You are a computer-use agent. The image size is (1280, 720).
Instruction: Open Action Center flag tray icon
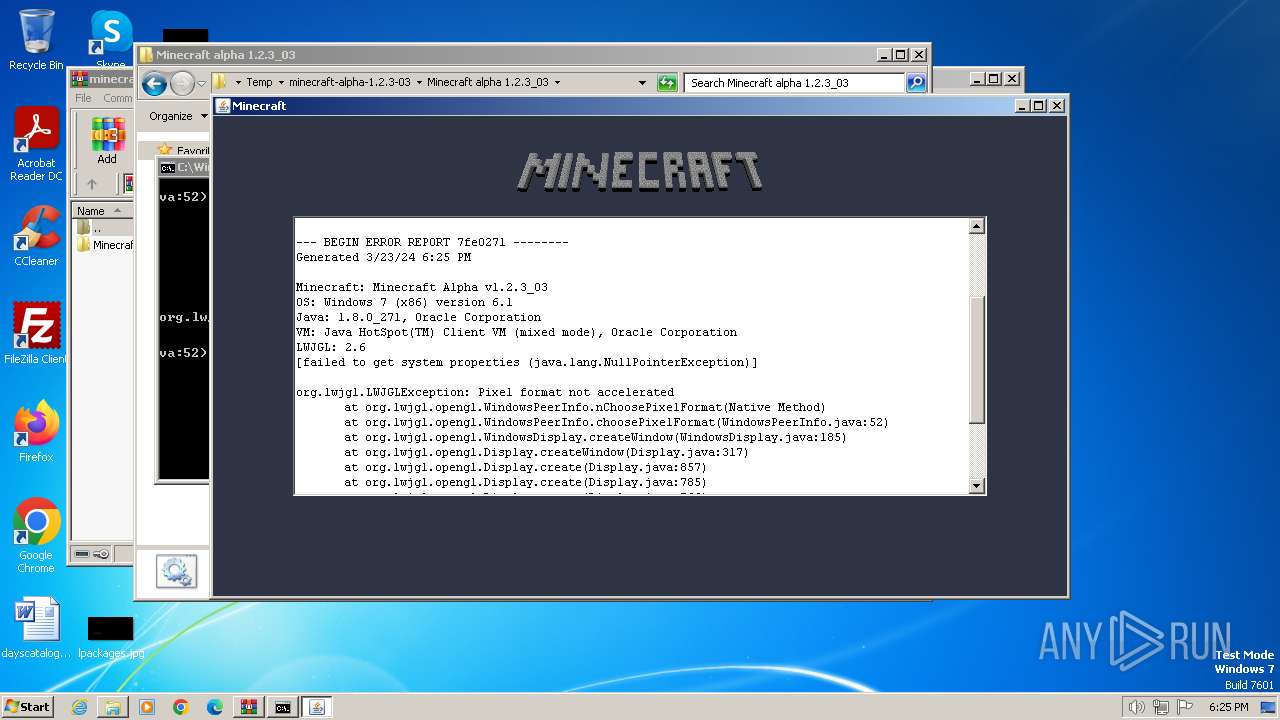pyautogui.click(x=1186, y=707)
